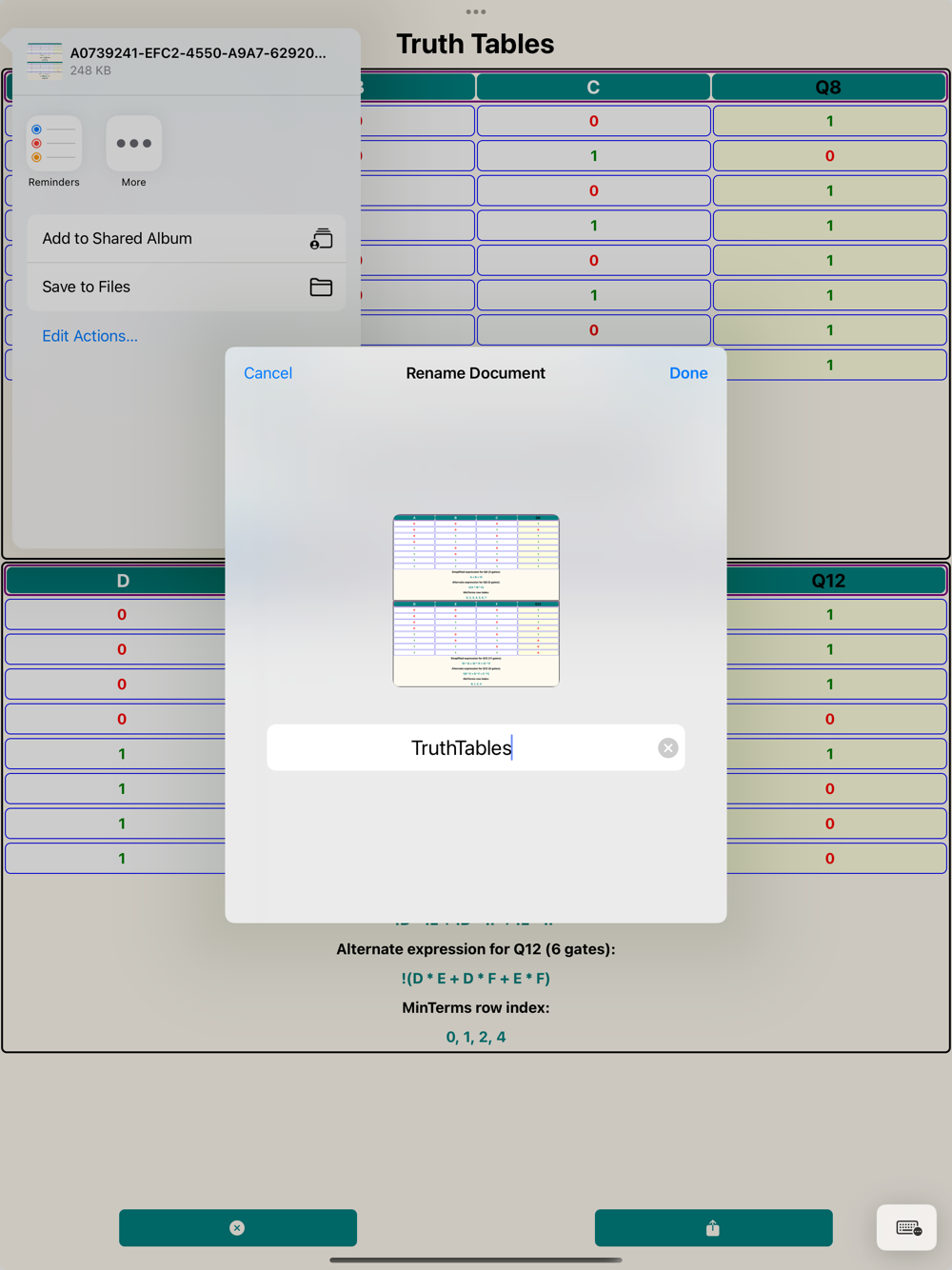The image size is (952, 1270).
Task: Tap the TruthTables filename input field
Action: [476, 748]
